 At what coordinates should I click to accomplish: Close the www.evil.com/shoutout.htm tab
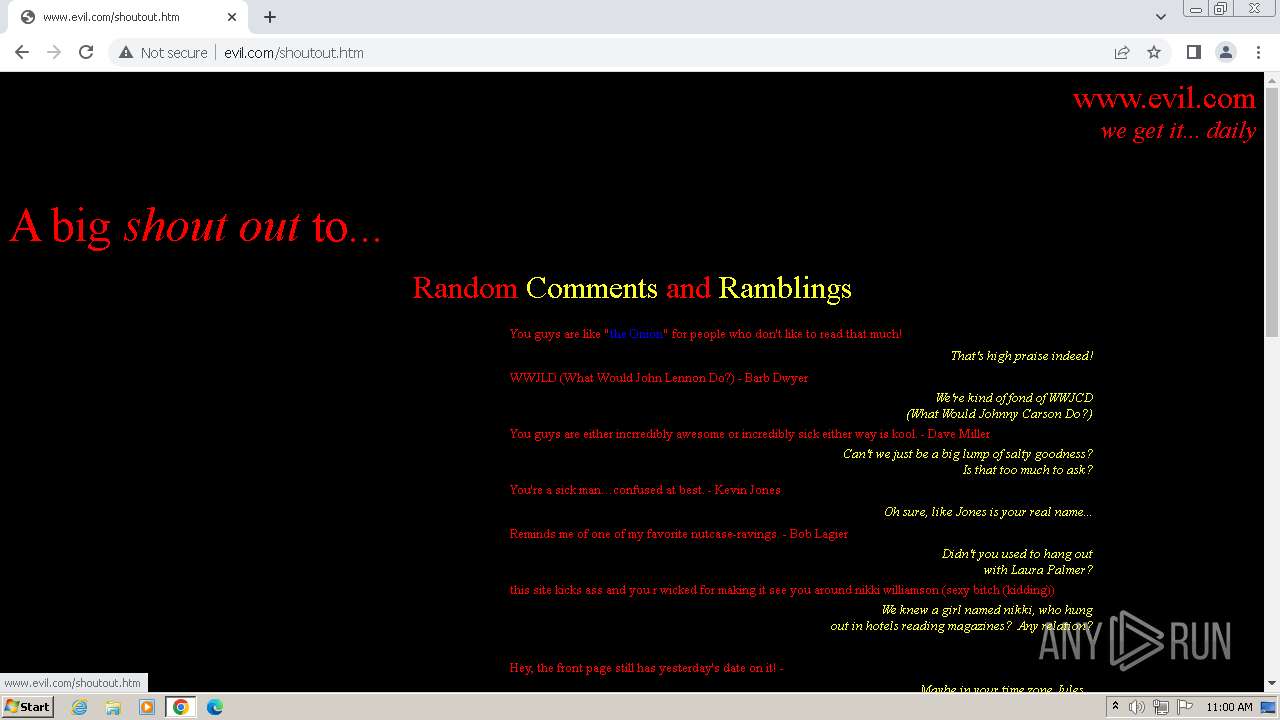click(x=232, y=17)
